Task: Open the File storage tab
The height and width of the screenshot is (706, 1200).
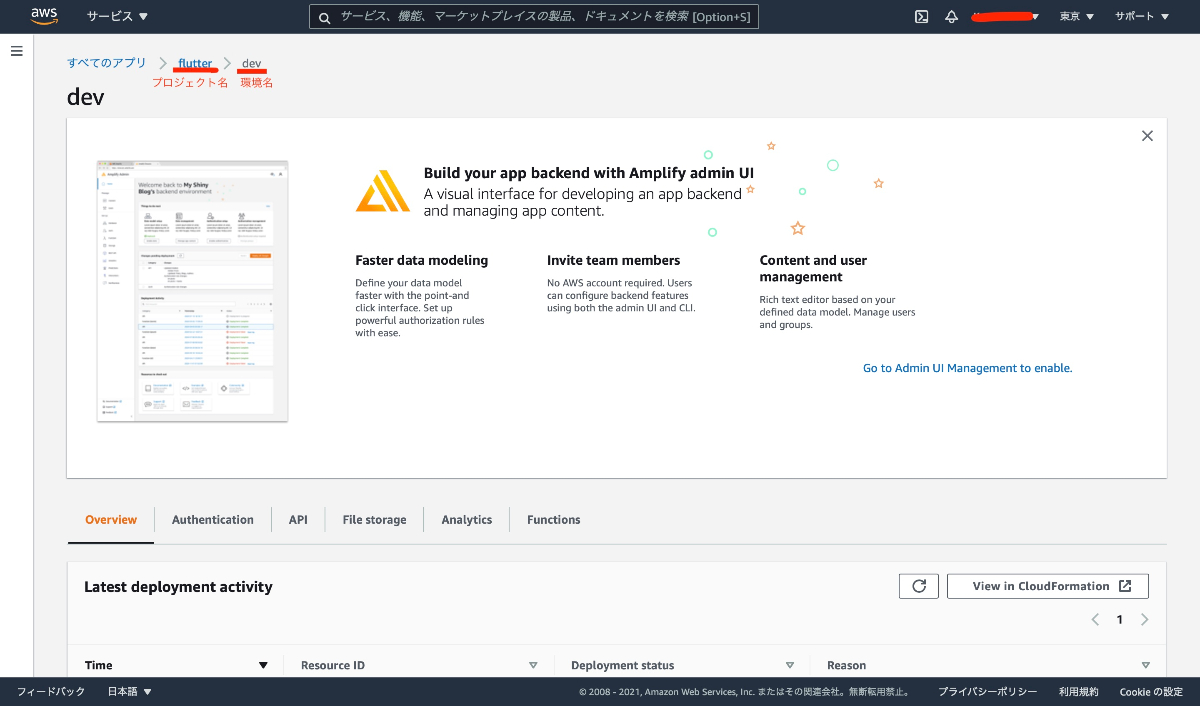Action: pos(374,520)
